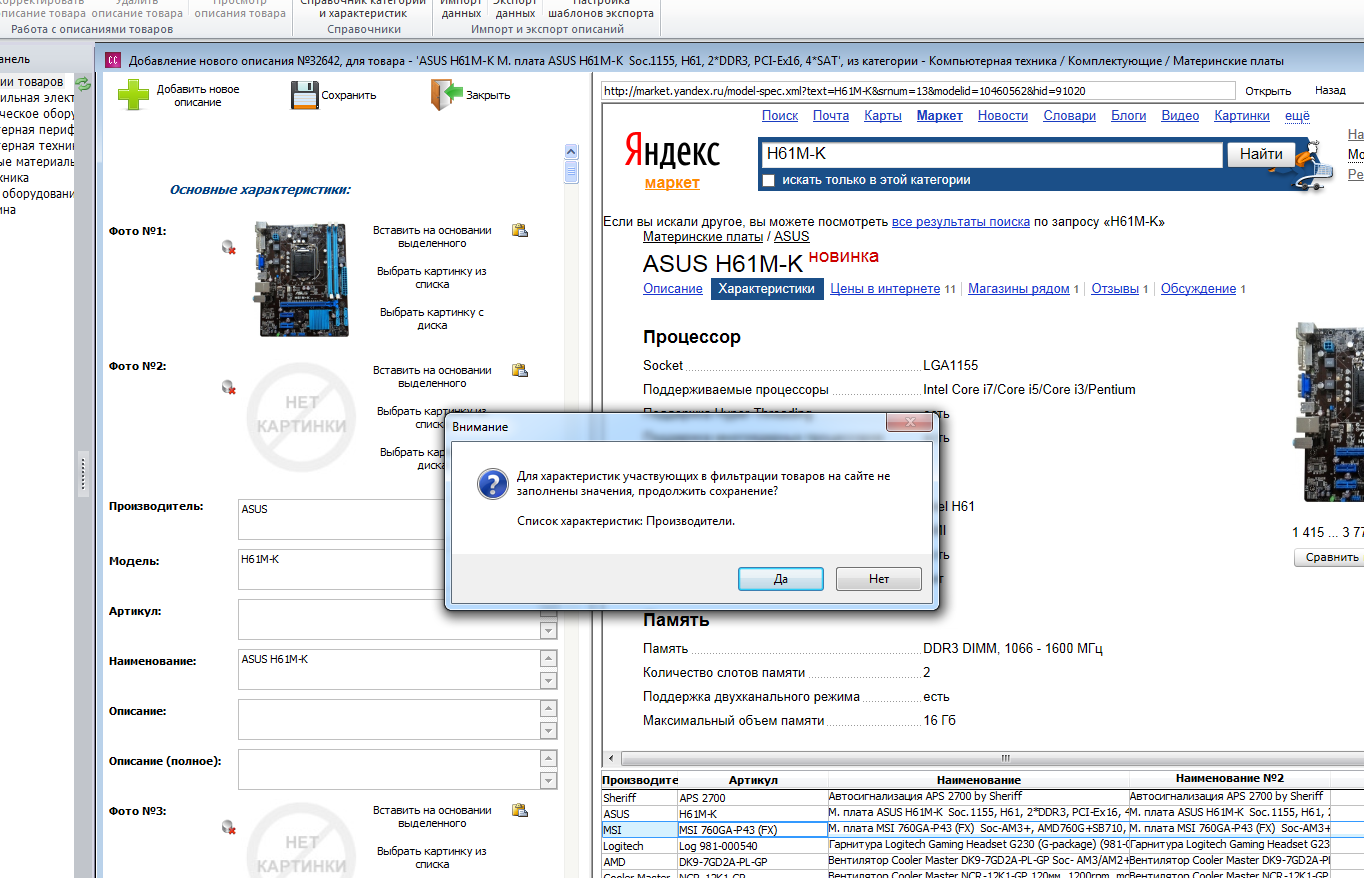Click the Yandex search input with H61M-K
1364x878 pixels.
(991, 155)
